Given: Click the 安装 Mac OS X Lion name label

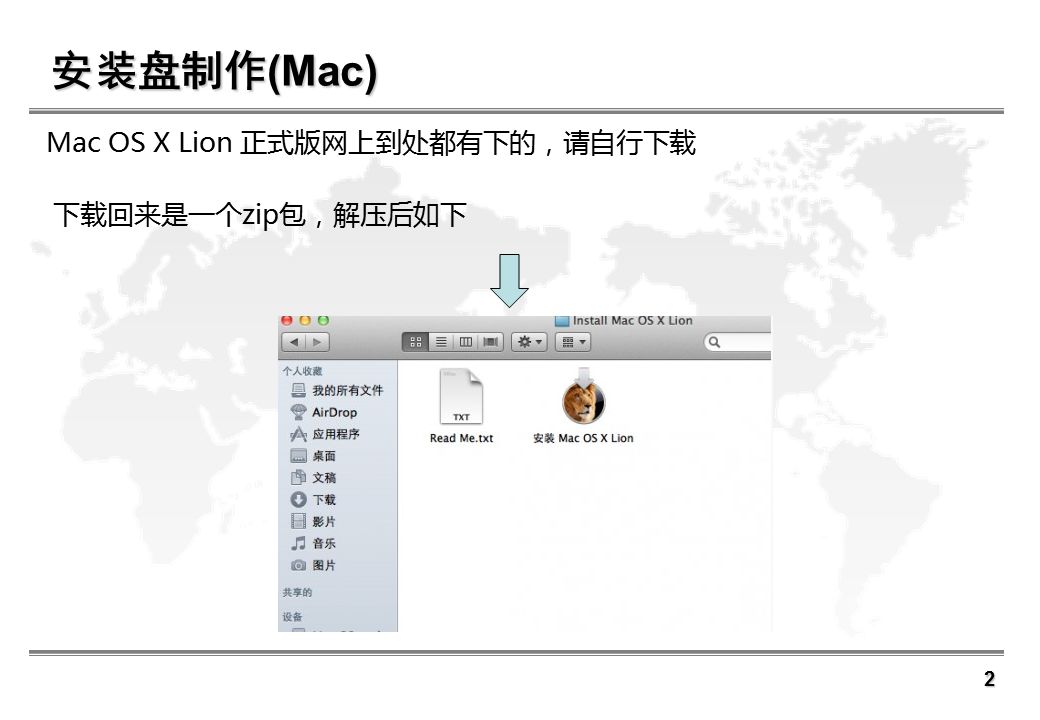Looking at the screenshot, I should click(x=583, y=438).
